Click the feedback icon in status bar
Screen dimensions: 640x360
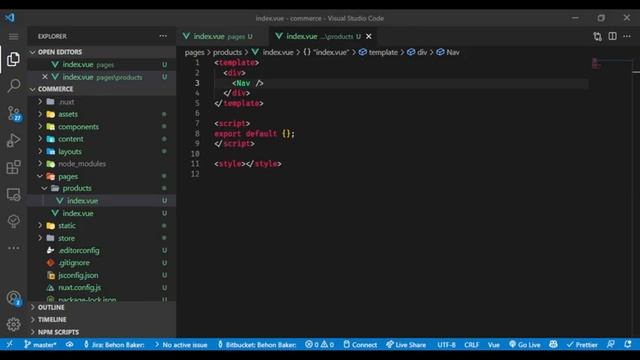tap(611, 344)
